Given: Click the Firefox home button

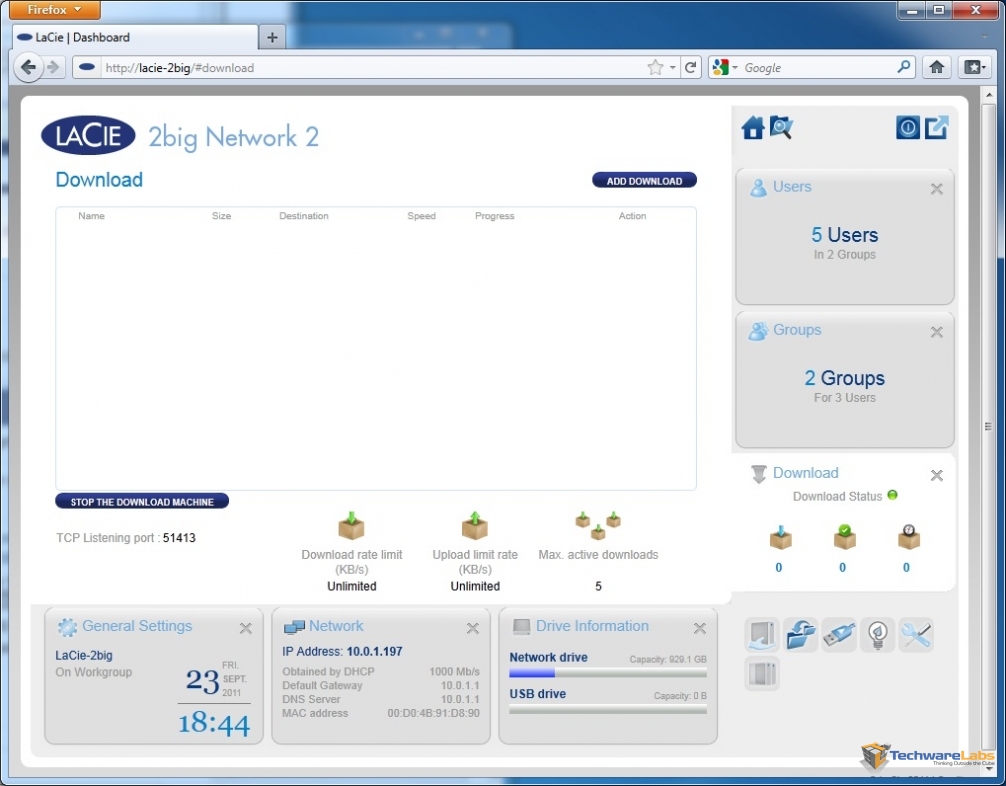Looking at the screenshot, I should [937, 67].
